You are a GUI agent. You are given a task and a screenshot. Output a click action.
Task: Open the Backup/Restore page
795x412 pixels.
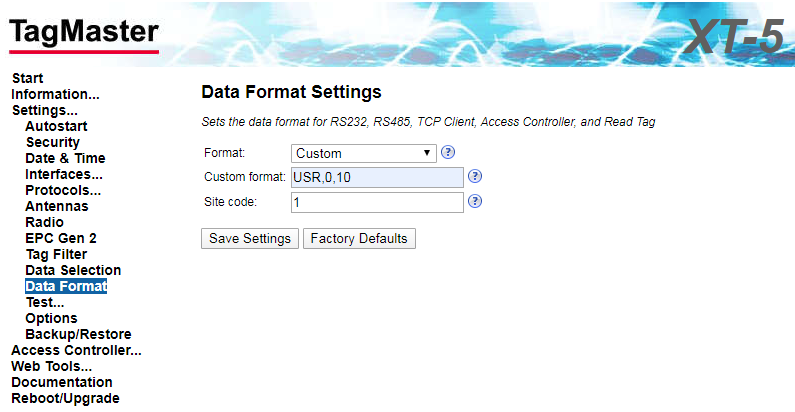pyautogui.click(x=78, y=334)
